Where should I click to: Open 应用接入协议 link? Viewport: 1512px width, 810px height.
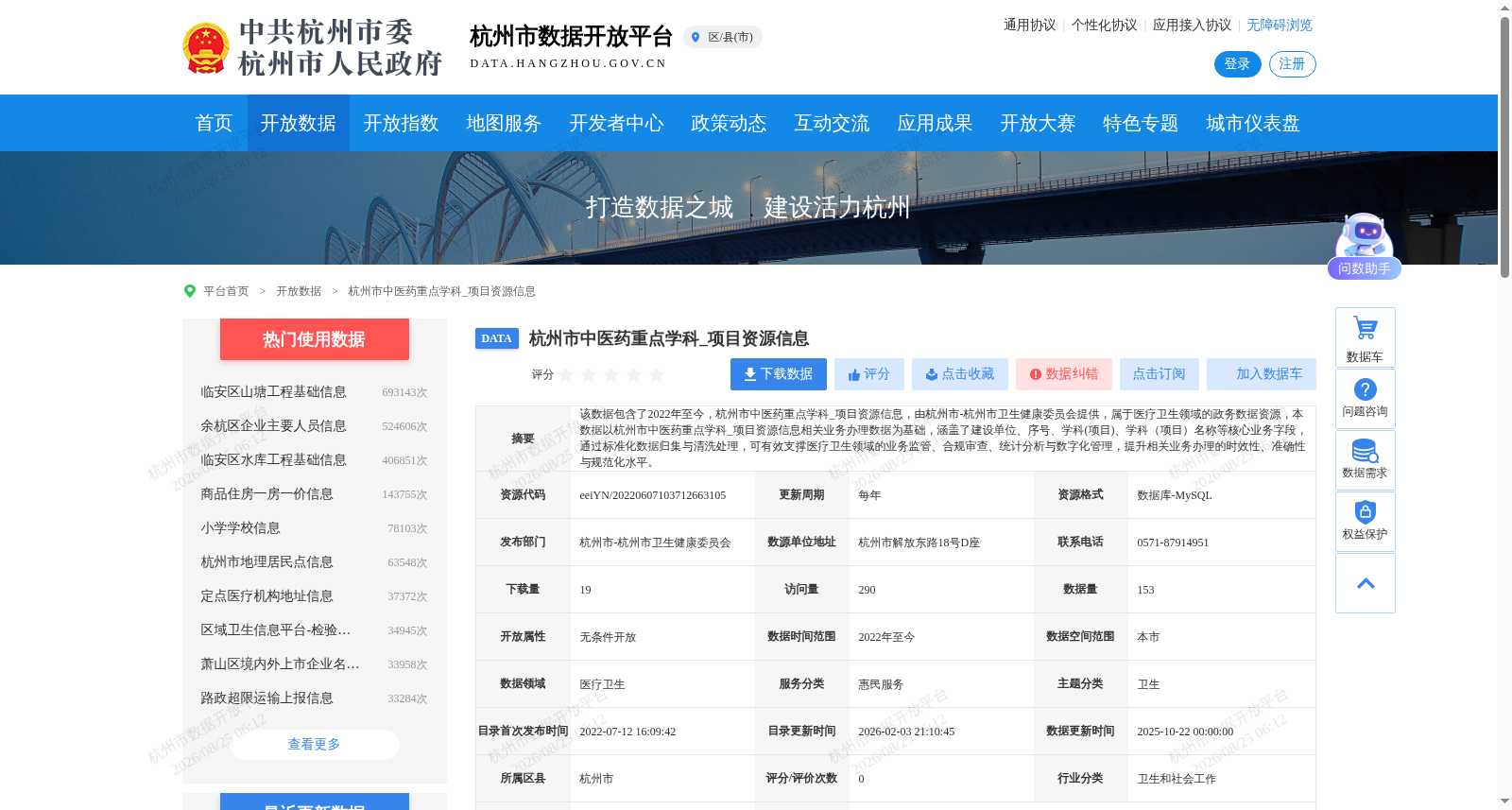(x=1192, y=26)
